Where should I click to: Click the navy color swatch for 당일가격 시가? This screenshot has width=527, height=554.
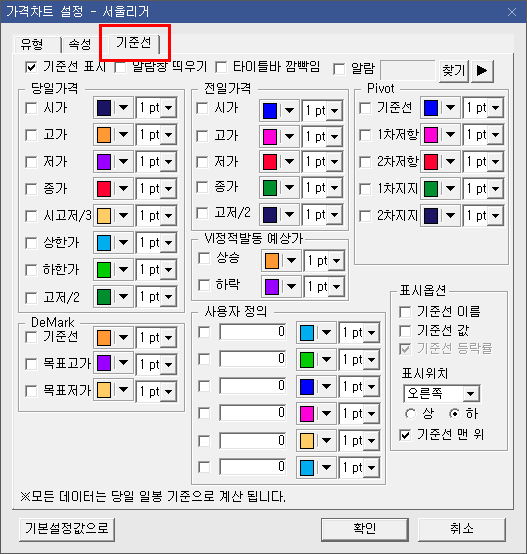coord(104,108)
